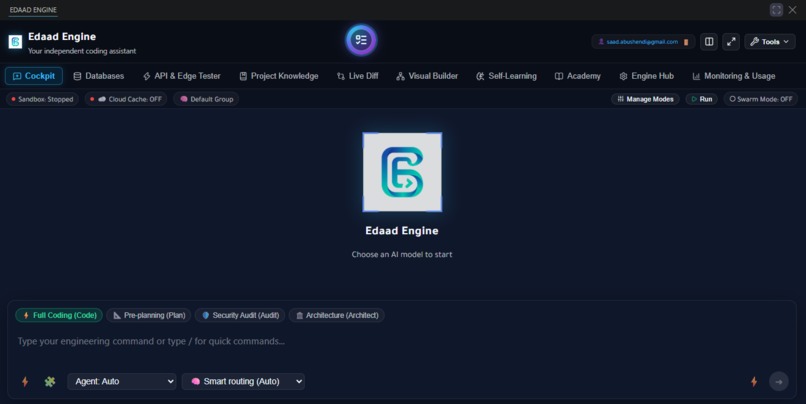Open the Agent: Auto dropdown
The height and width of the screenshot is (404, 806).
coord(122,381)
